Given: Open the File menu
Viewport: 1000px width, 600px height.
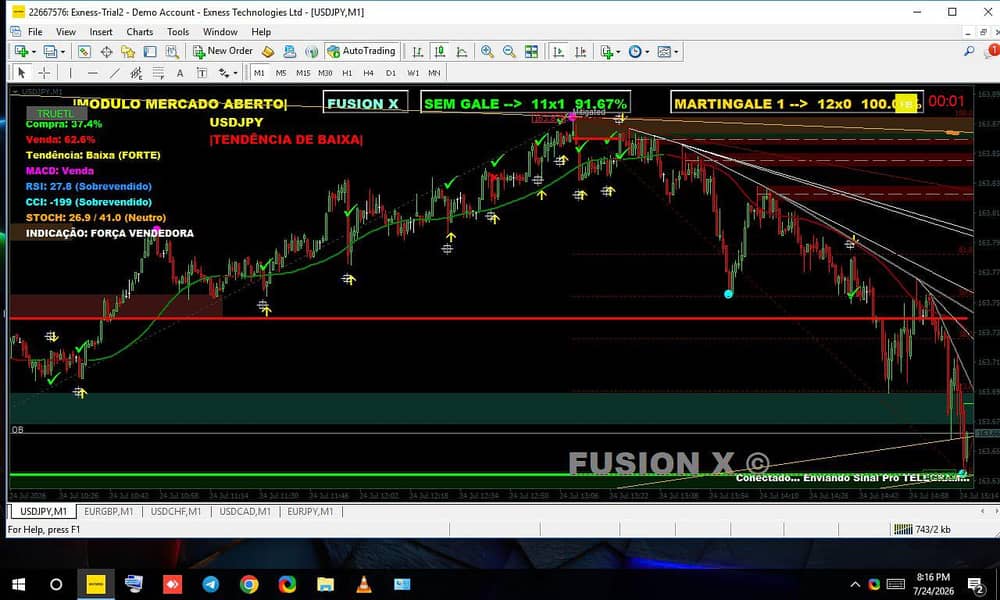Looking at the screenshot, I should (x=35, y=32).
